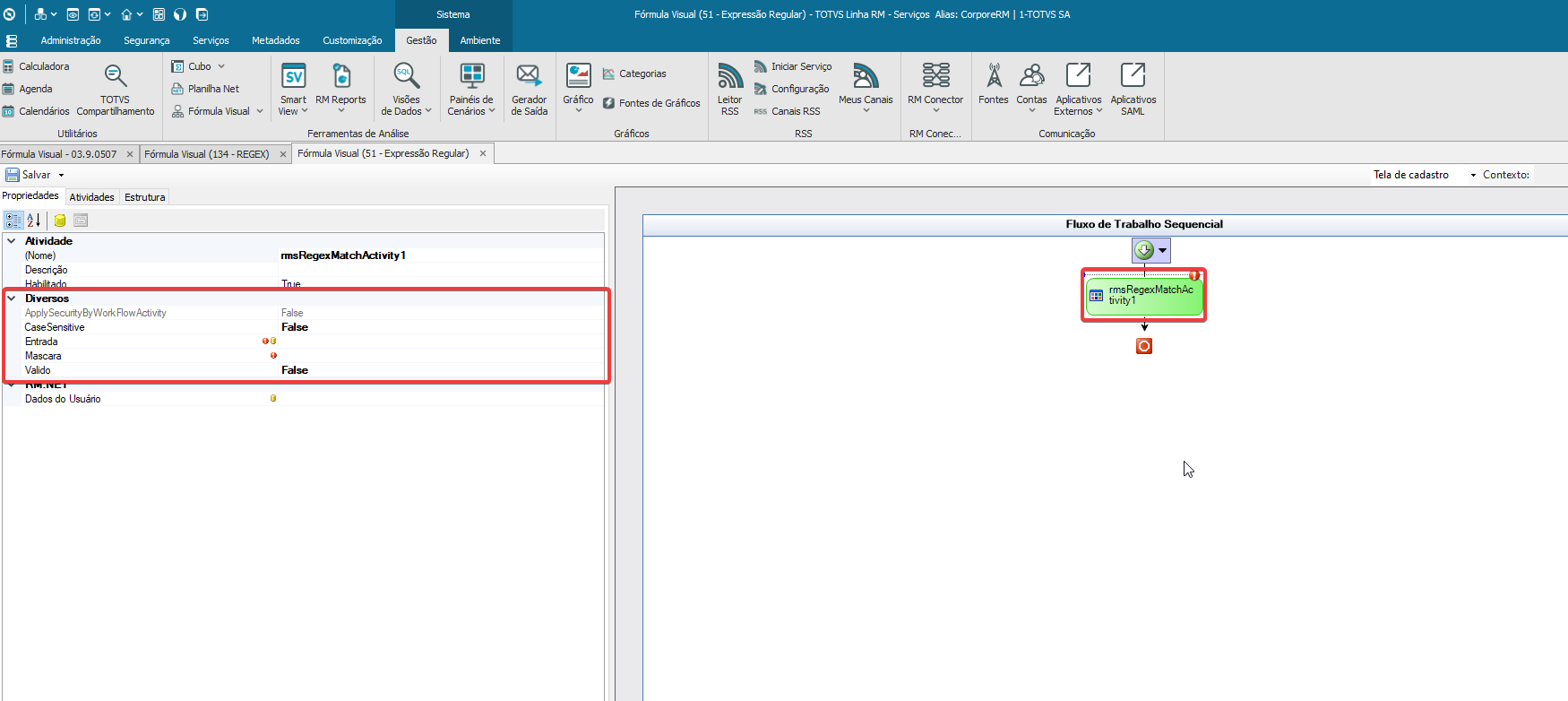Open the Ambiente ribbon tab
The height and width of the screenshot is (701, 1568).
click(x=480, y=40)
